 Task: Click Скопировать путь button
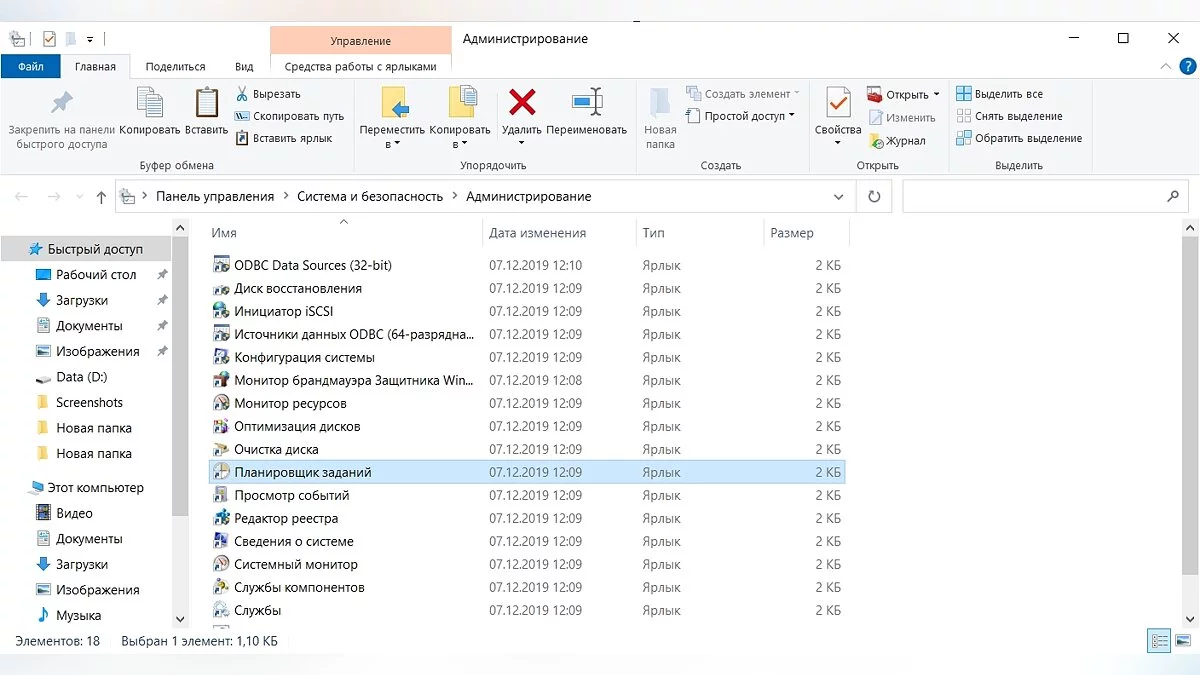(289, 116)
